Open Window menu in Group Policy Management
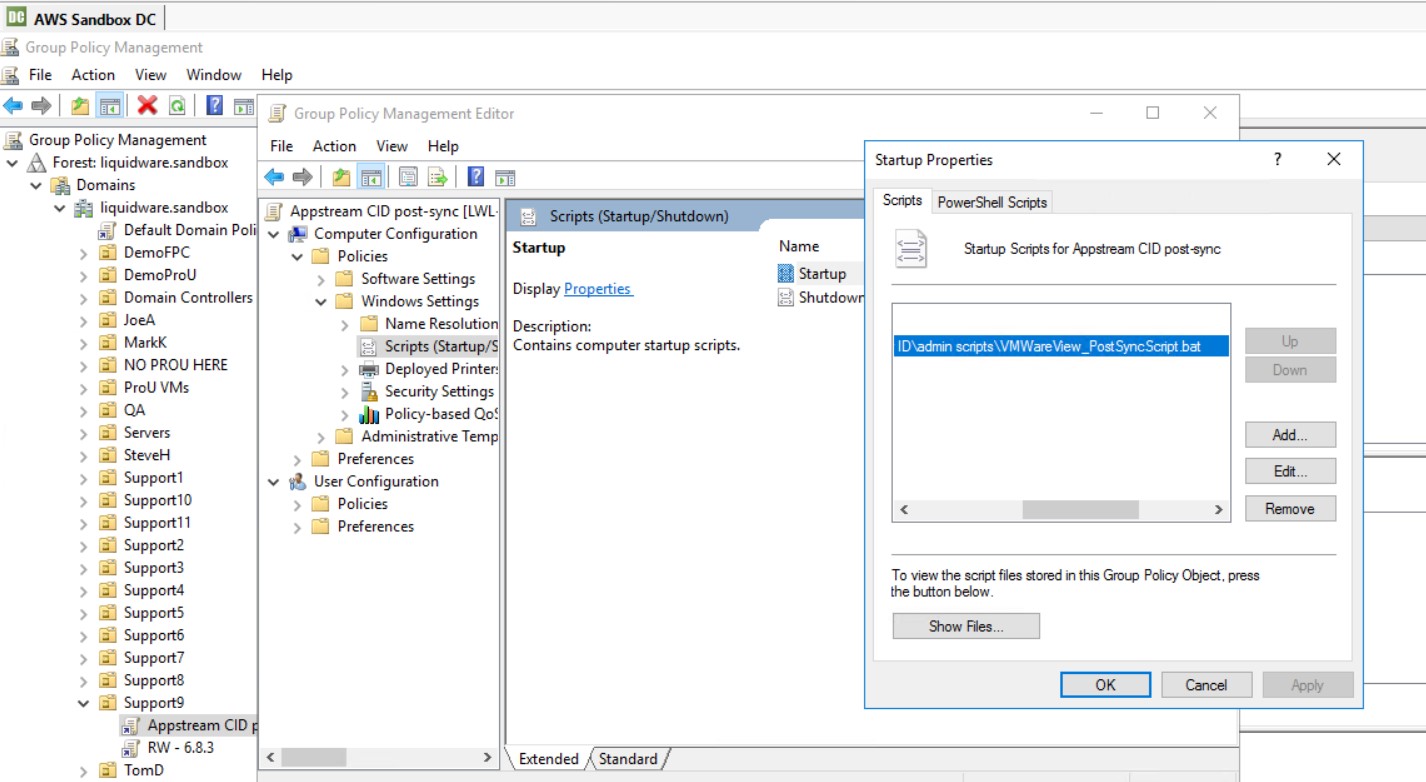This screenshot has width=1426, height=782. [214, 75]
